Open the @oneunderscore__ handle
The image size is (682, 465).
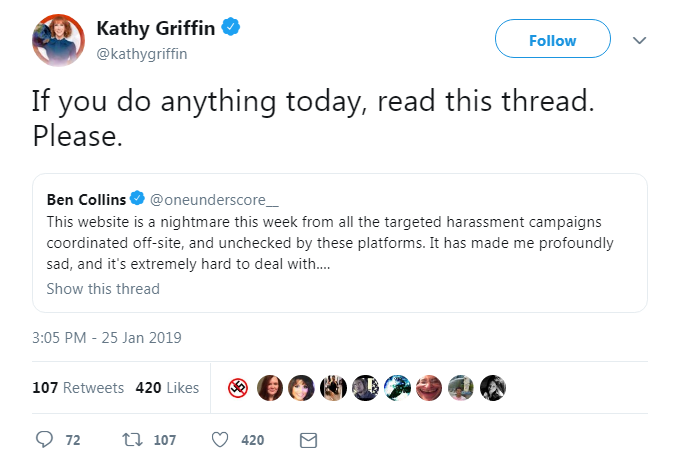(x=214, y=200)
